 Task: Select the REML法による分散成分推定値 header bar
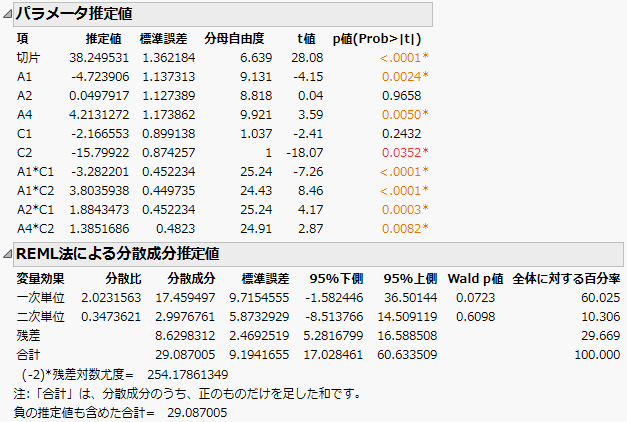[x=318, y=254]
